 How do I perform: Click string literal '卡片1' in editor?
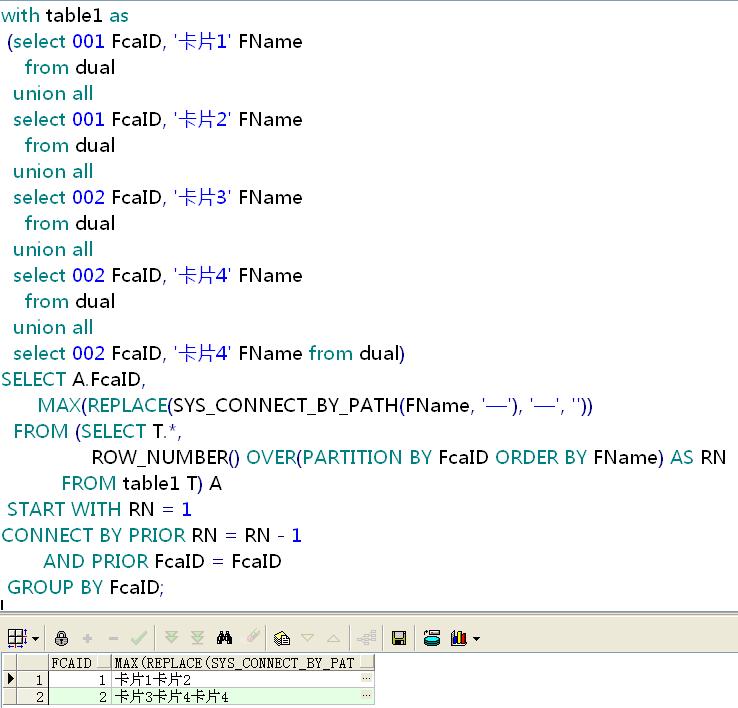(202, 41)
